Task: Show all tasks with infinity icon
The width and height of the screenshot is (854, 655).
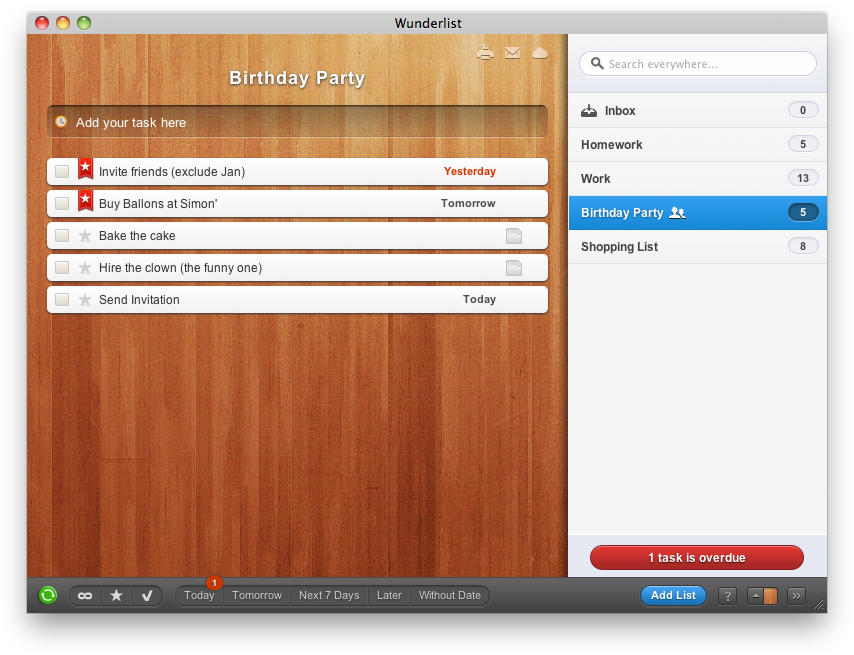Action: click(85, 596)
